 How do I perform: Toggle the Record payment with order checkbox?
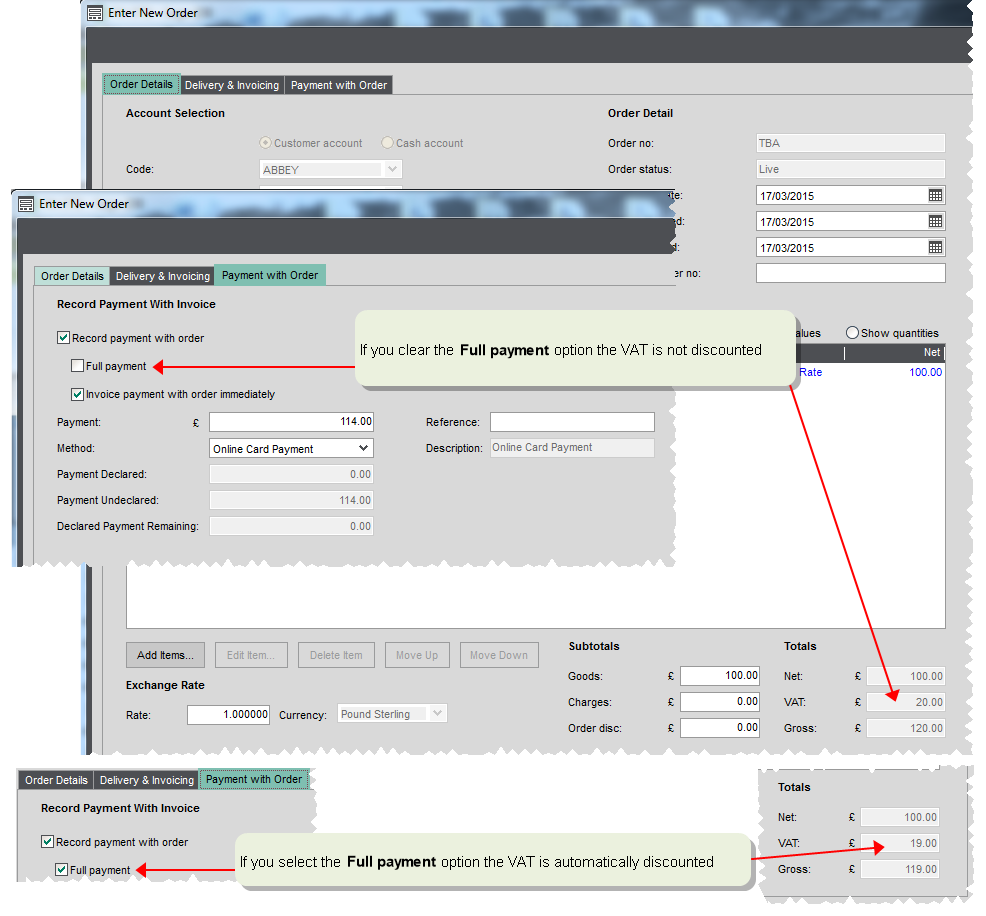tap(64, 338)
